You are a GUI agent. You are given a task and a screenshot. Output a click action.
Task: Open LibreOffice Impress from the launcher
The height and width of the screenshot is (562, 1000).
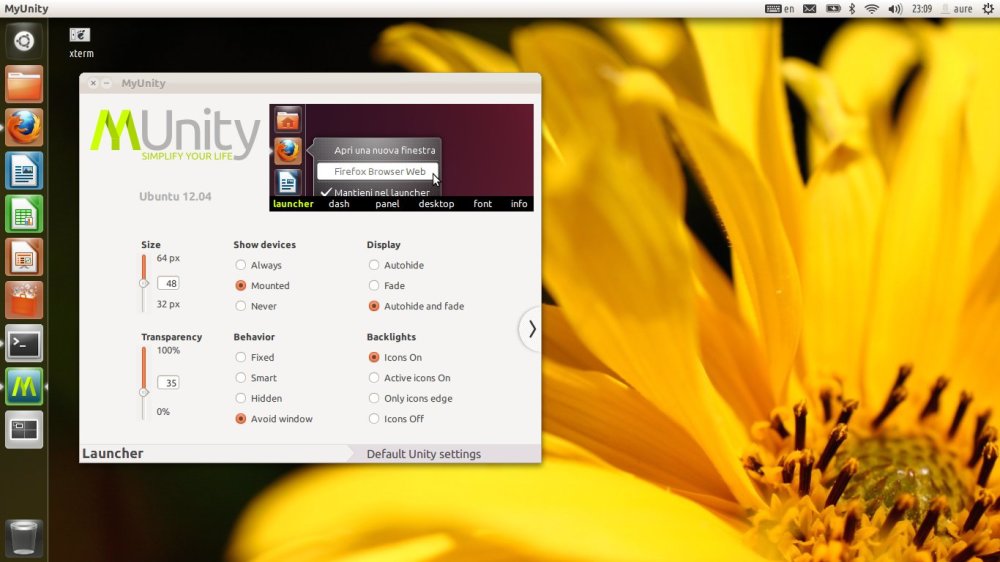pyautogui.click(x=24, y=257)
